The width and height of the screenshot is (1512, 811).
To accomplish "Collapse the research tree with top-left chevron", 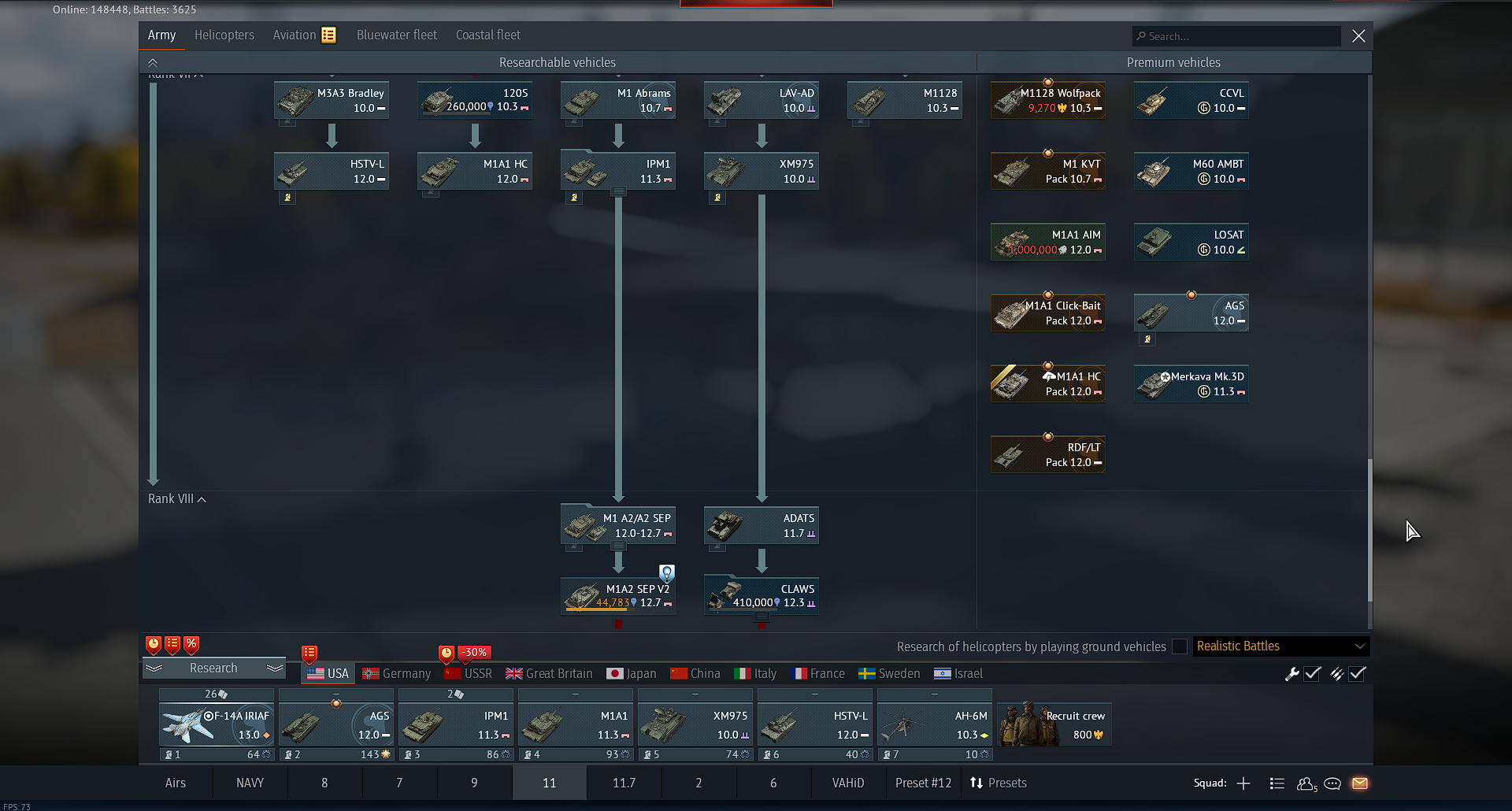I will click(x=153, y=63).
